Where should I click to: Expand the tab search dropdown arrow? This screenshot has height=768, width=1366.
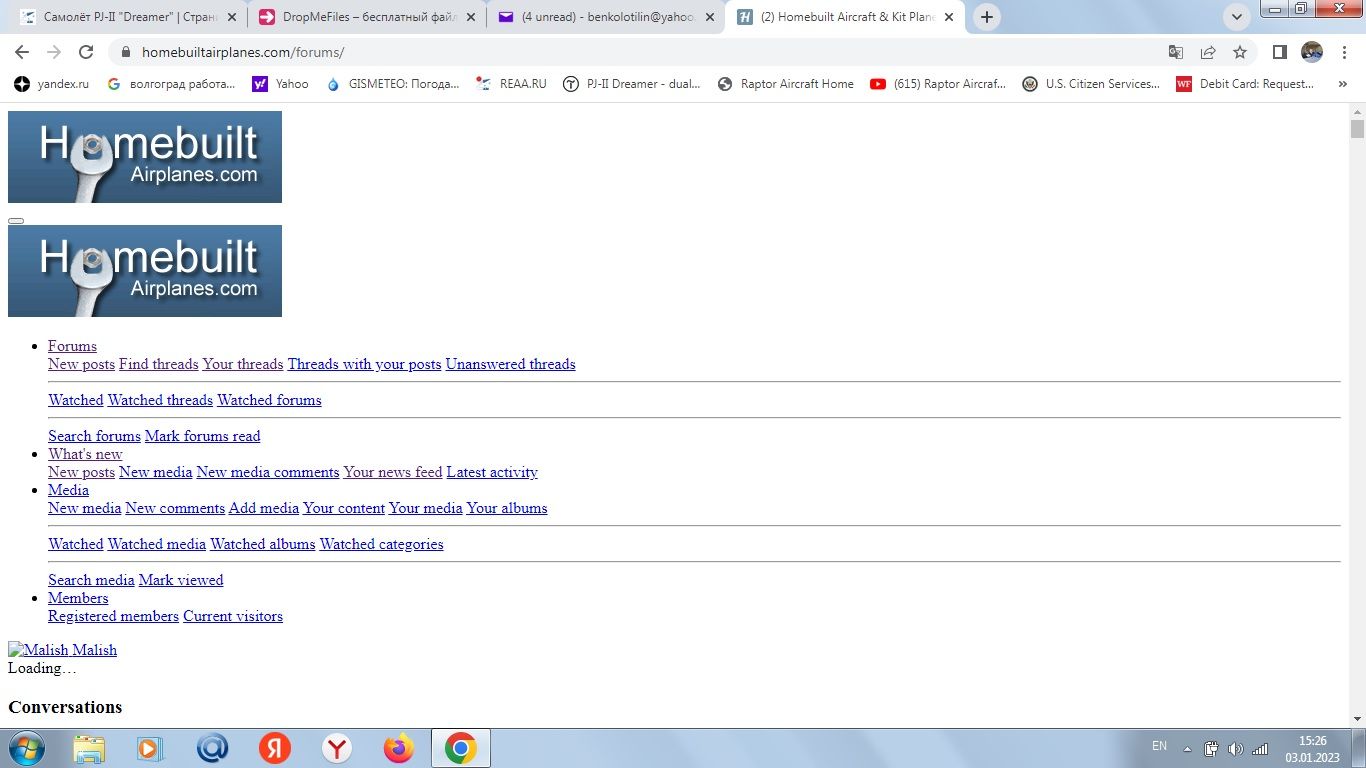click(1237, 17)
